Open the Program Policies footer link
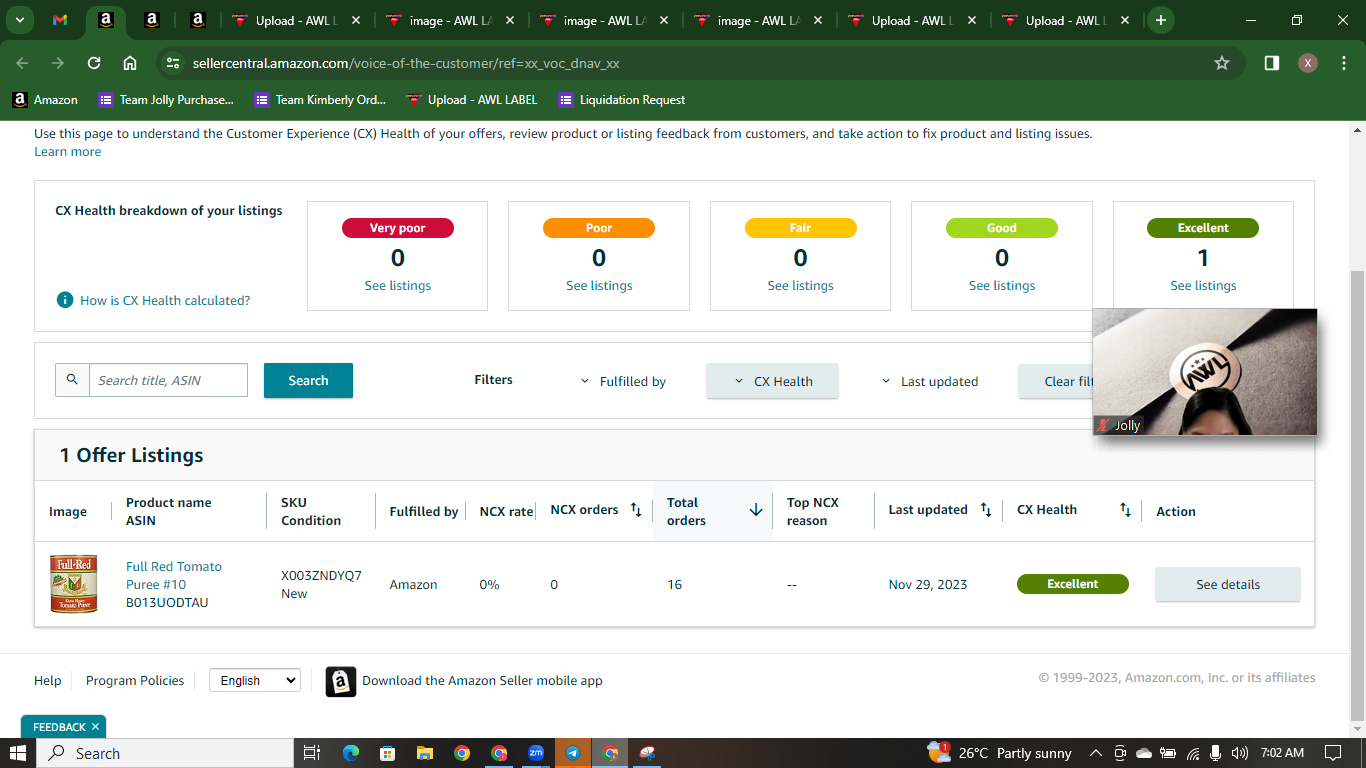This screenshot has height=768, width=1366. tap(135, 680)
